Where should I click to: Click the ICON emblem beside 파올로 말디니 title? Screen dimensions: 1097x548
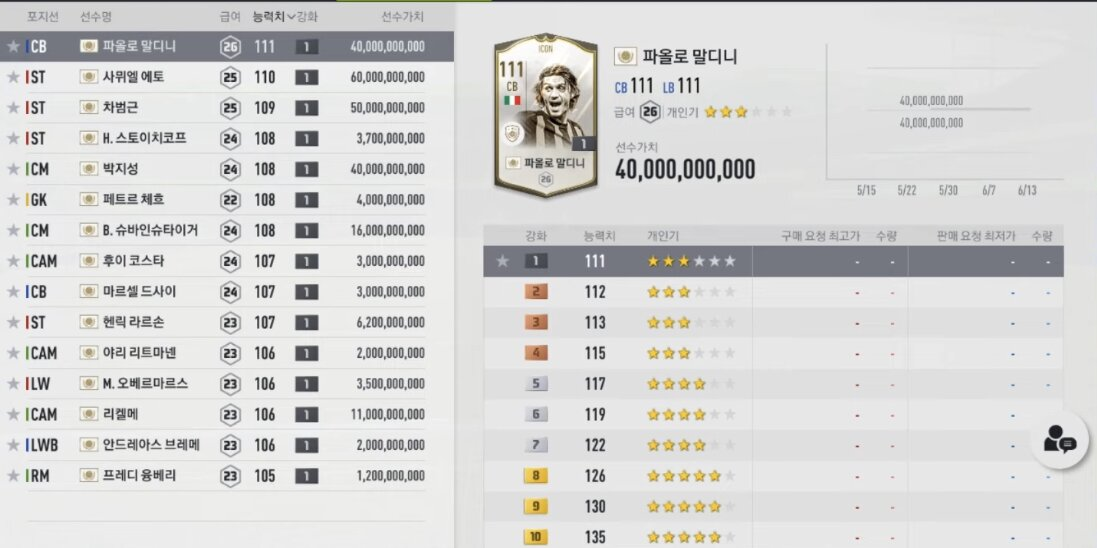click(x=625, y=56)
